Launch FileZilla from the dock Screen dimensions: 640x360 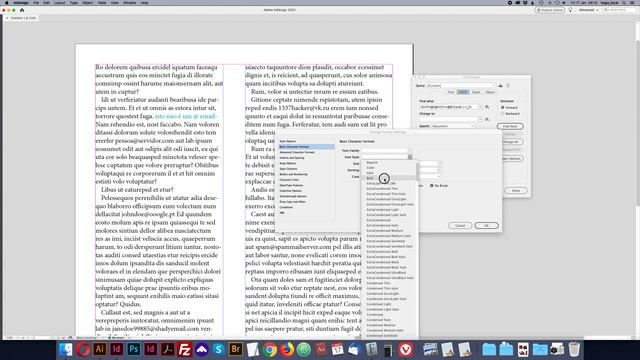tap(184, 349)
